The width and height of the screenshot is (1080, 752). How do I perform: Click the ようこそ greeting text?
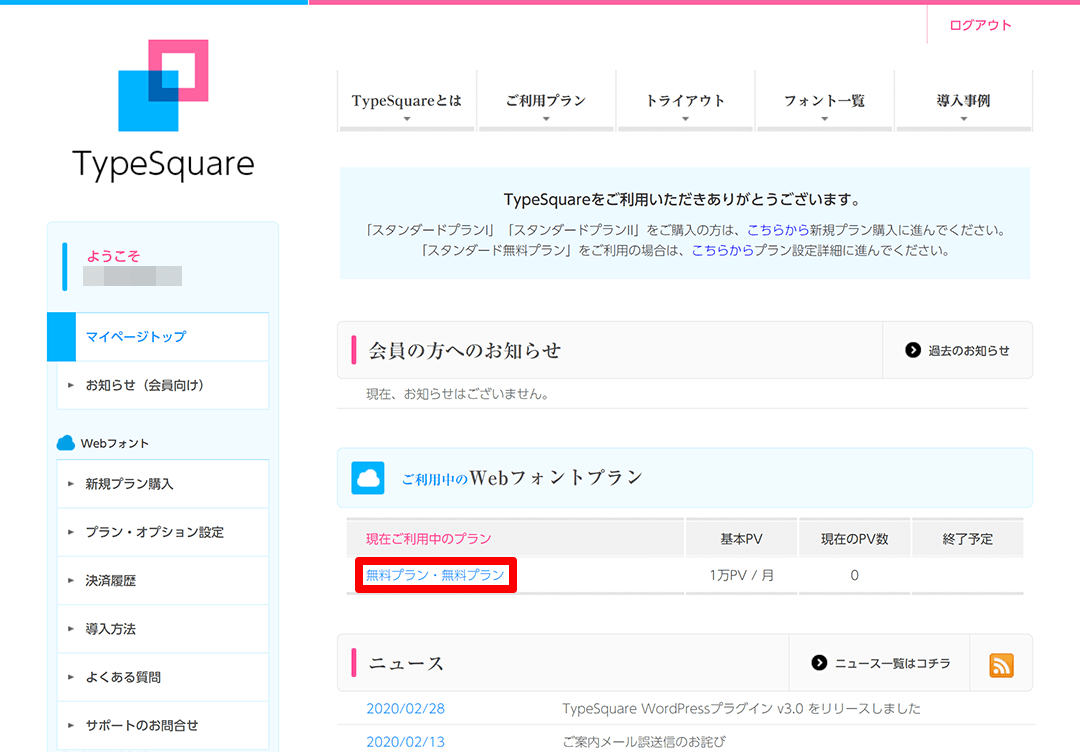tap(113, 256)
